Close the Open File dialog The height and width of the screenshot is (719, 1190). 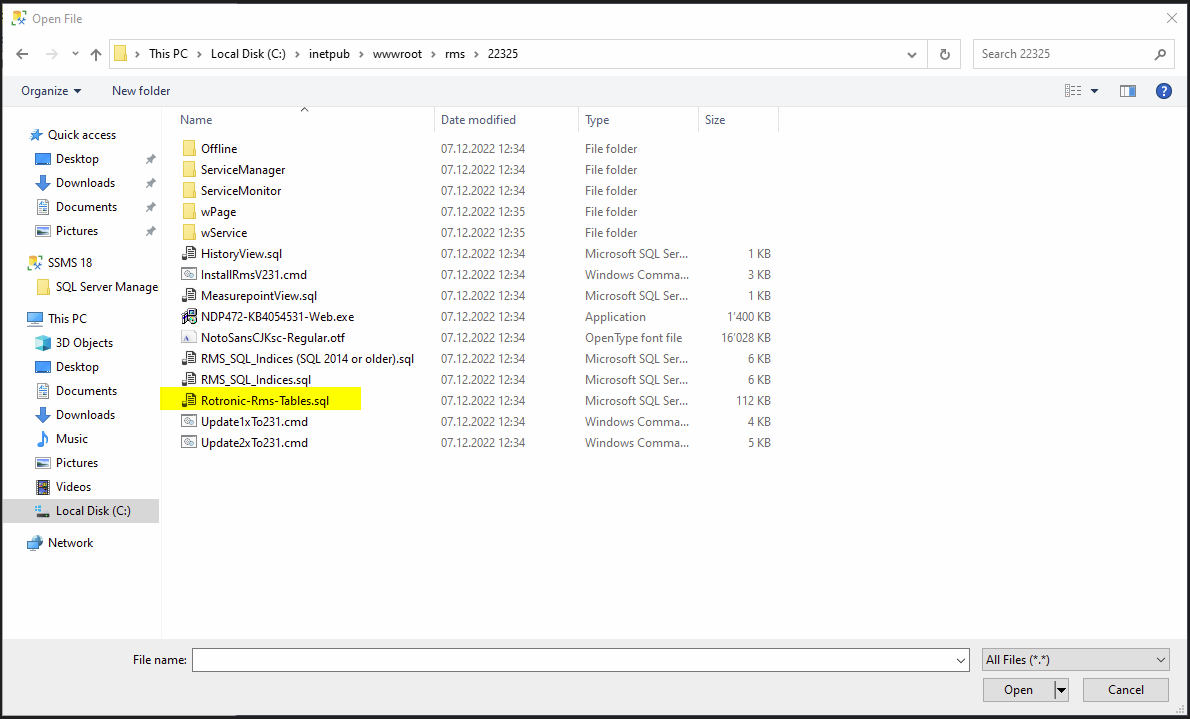(1171, 18)
